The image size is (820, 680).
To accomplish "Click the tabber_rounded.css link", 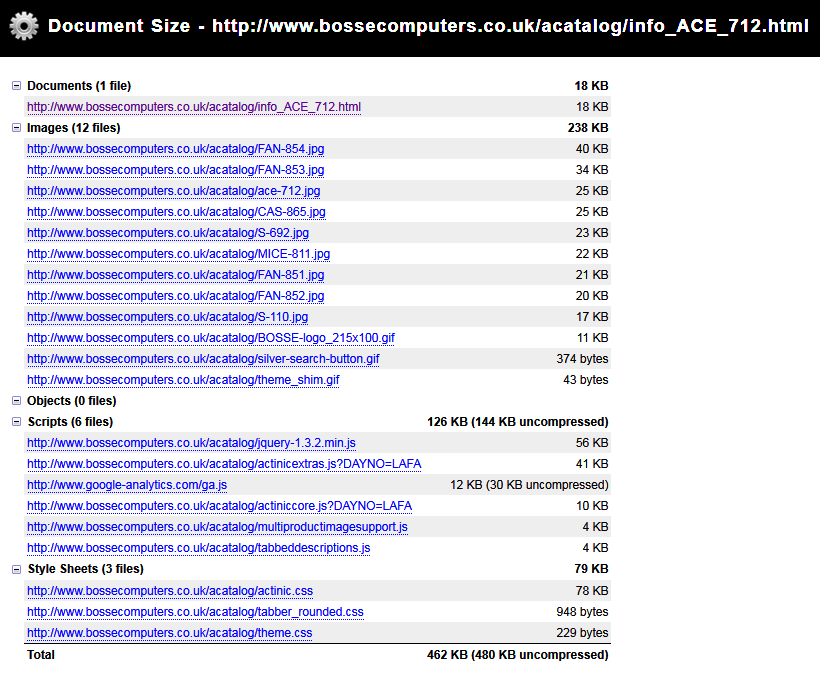I will 195,612.
